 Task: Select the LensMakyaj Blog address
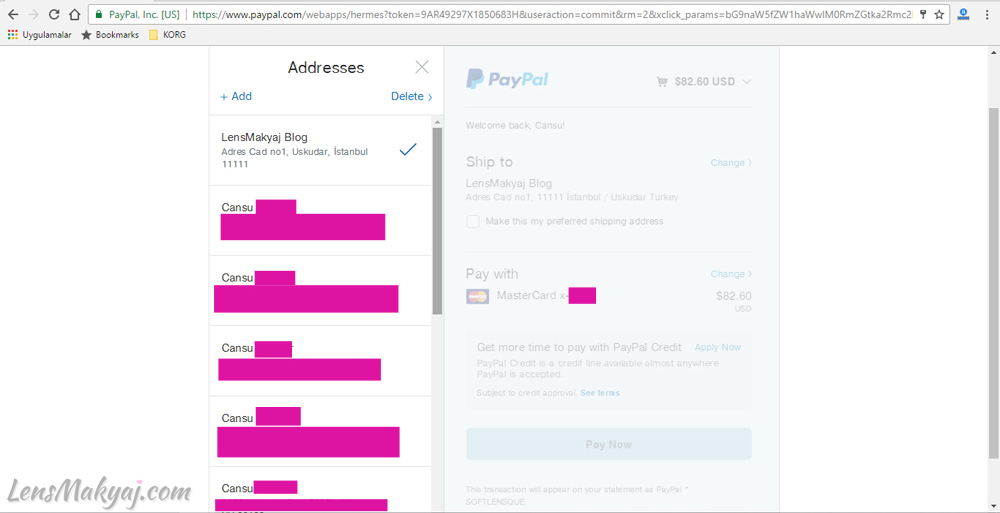(321, 150)
